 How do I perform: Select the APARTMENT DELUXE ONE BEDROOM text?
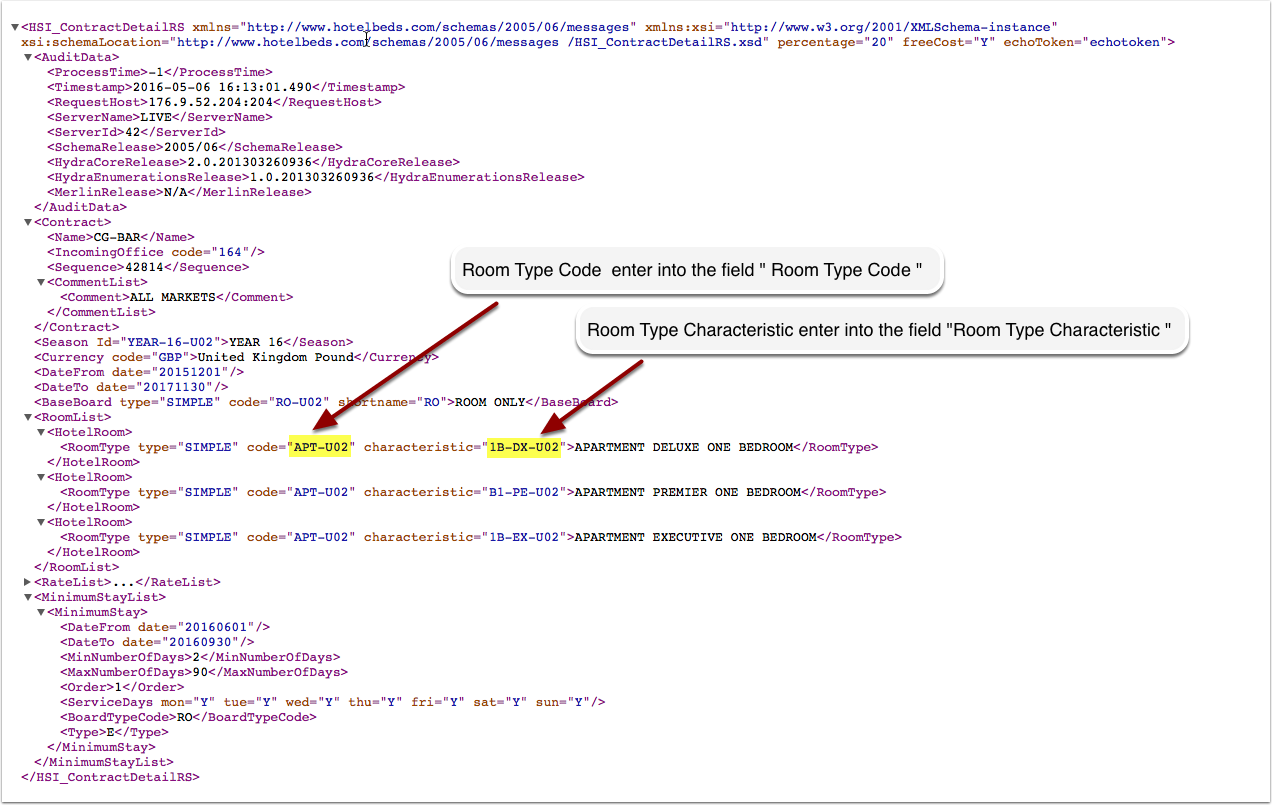[683, 447]
